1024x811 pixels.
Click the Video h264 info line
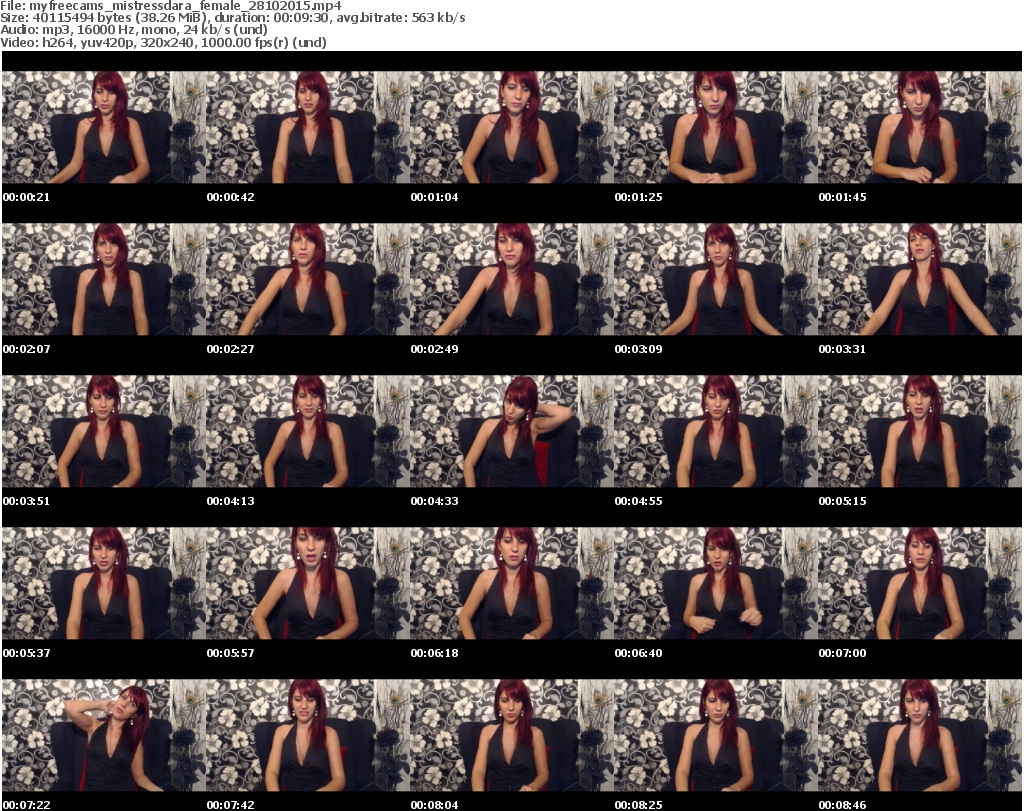tap(163, 42)
